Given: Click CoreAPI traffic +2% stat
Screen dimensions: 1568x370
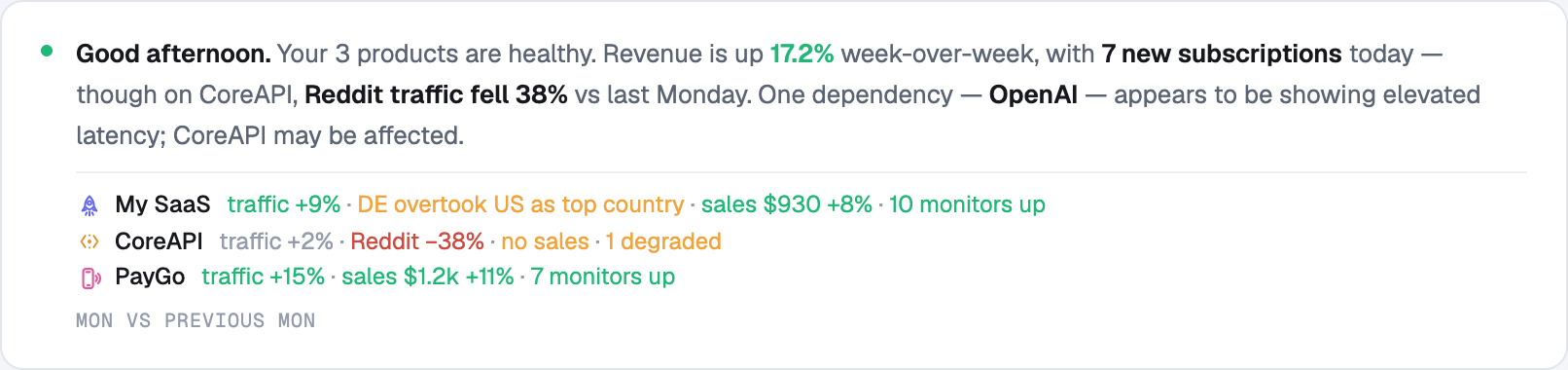Looking at the screenshot, I should (x=276, y=241).
